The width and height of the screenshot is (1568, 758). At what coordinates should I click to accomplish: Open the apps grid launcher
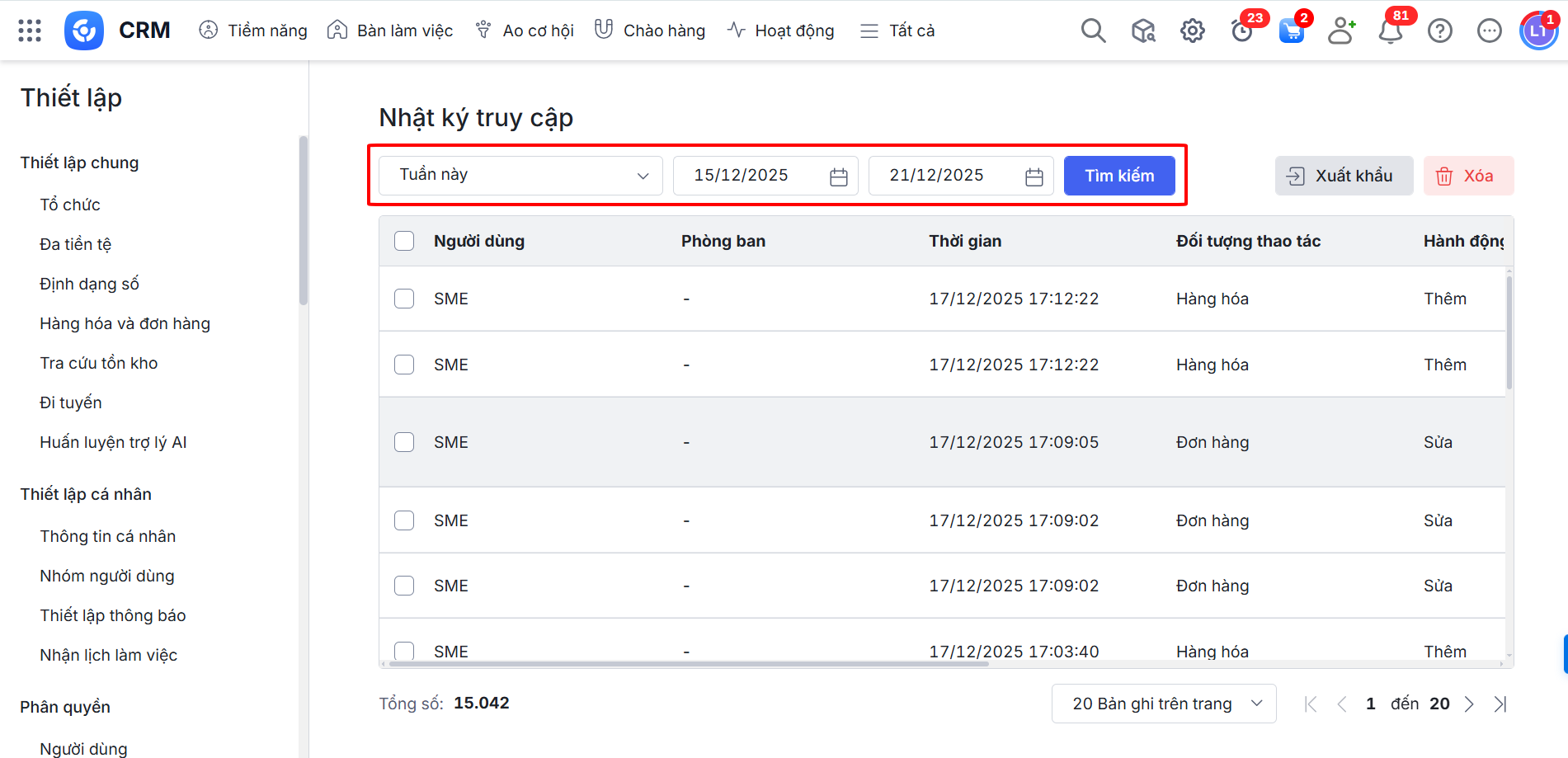pos(30,31)
